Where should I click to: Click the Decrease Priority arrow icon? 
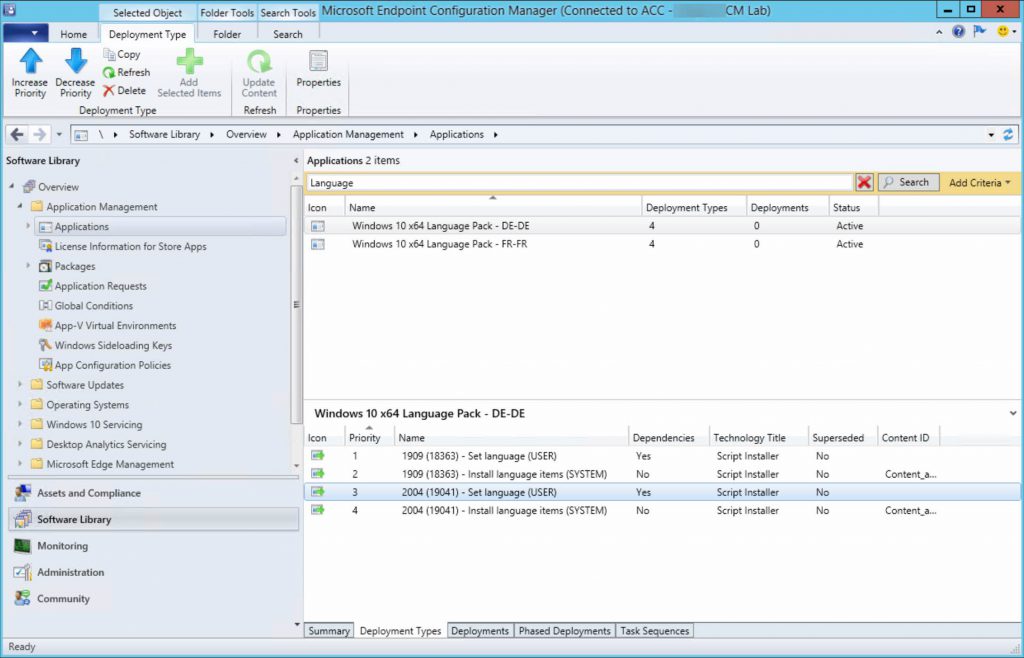pyautogui.click(x=76, y=61)
